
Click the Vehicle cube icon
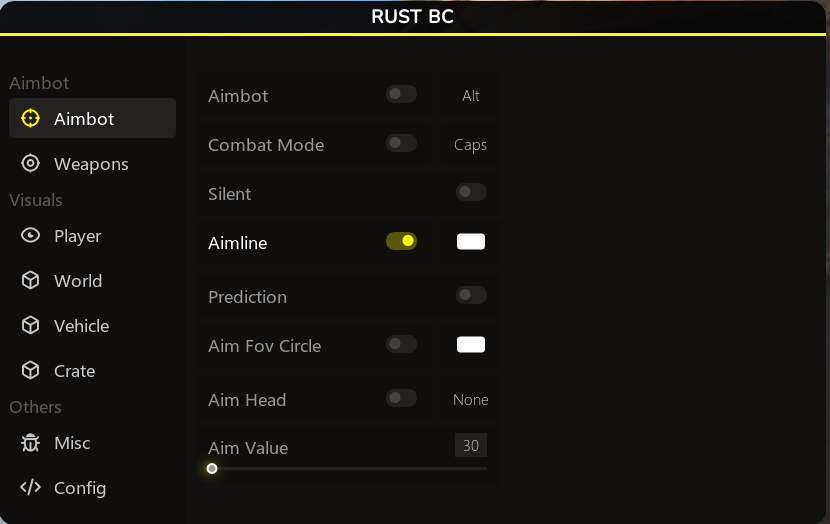(31, 326)
